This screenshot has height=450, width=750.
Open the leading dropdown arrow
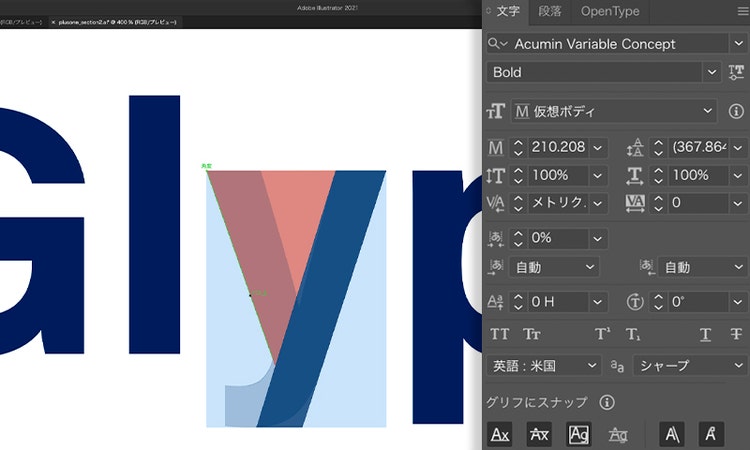(738, 148)
